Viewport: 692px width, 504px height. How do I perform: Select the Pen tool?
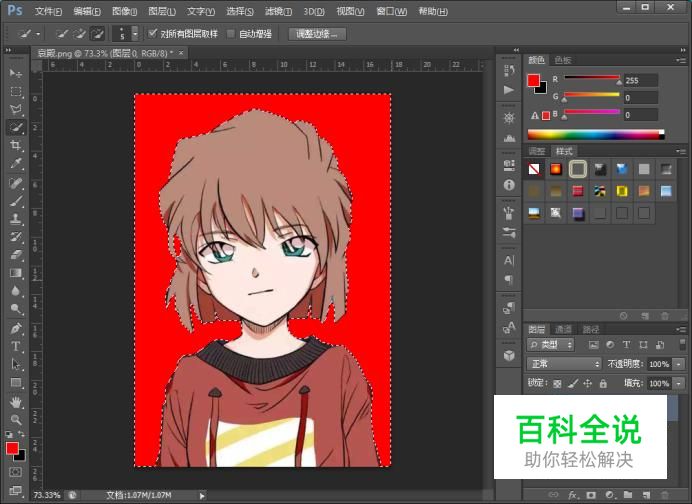[x=16, y=328]
